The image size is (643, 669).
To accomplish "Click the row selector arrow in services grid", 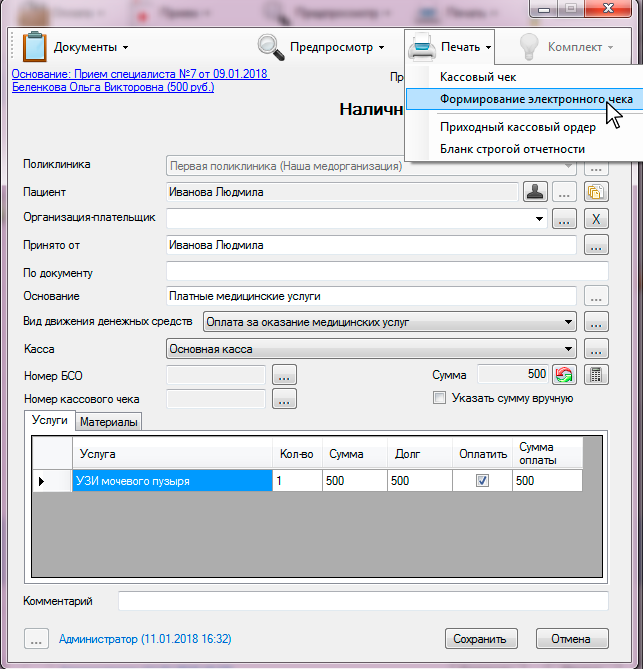I will point(52,481).
